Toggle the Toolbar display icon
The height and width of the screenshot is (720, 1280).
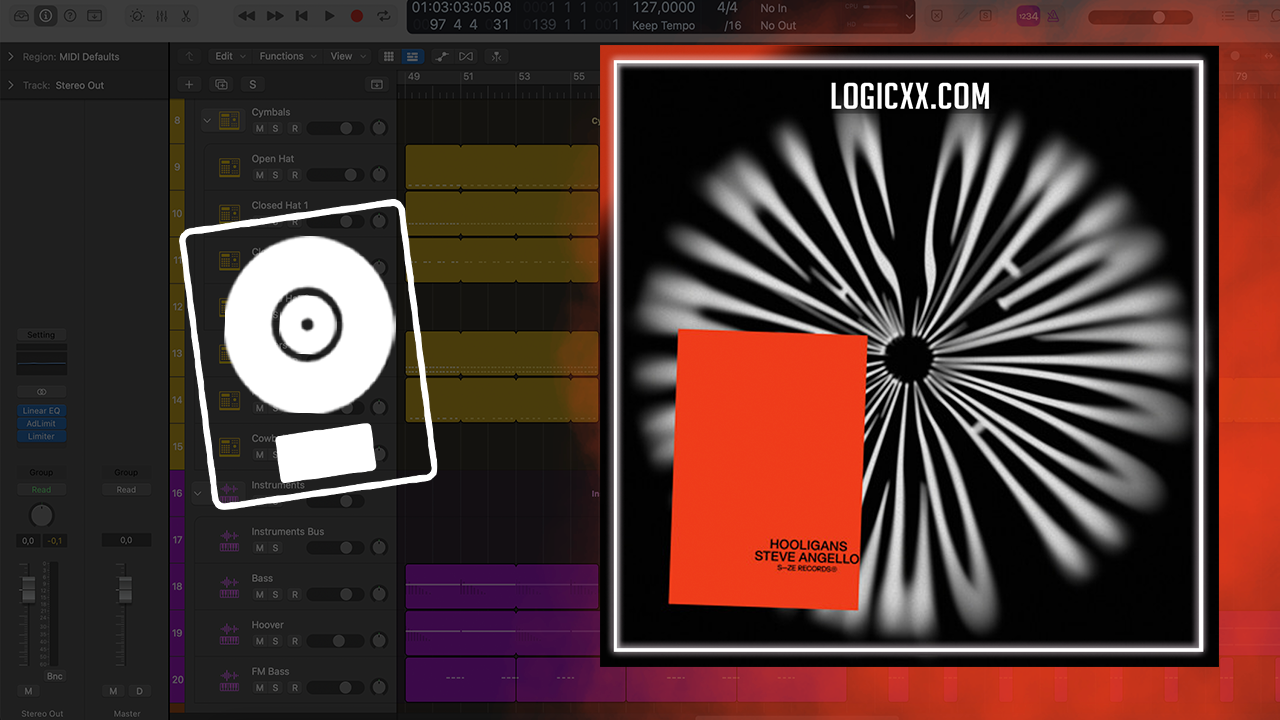tap(94, 16)
